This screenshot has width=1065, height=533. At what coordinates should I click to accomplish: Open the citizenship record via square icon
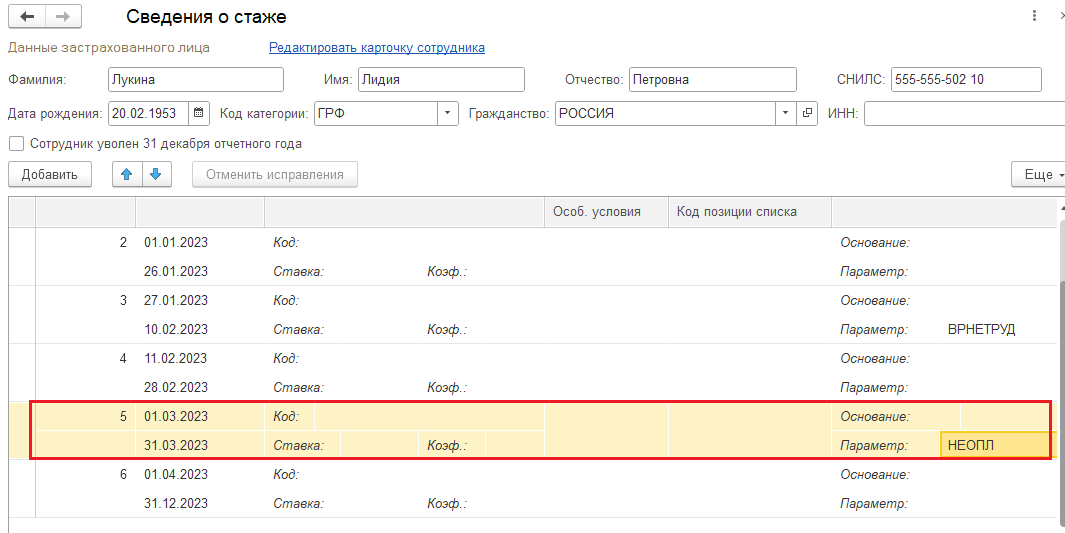pyautogui.click(x=806, y=113)
